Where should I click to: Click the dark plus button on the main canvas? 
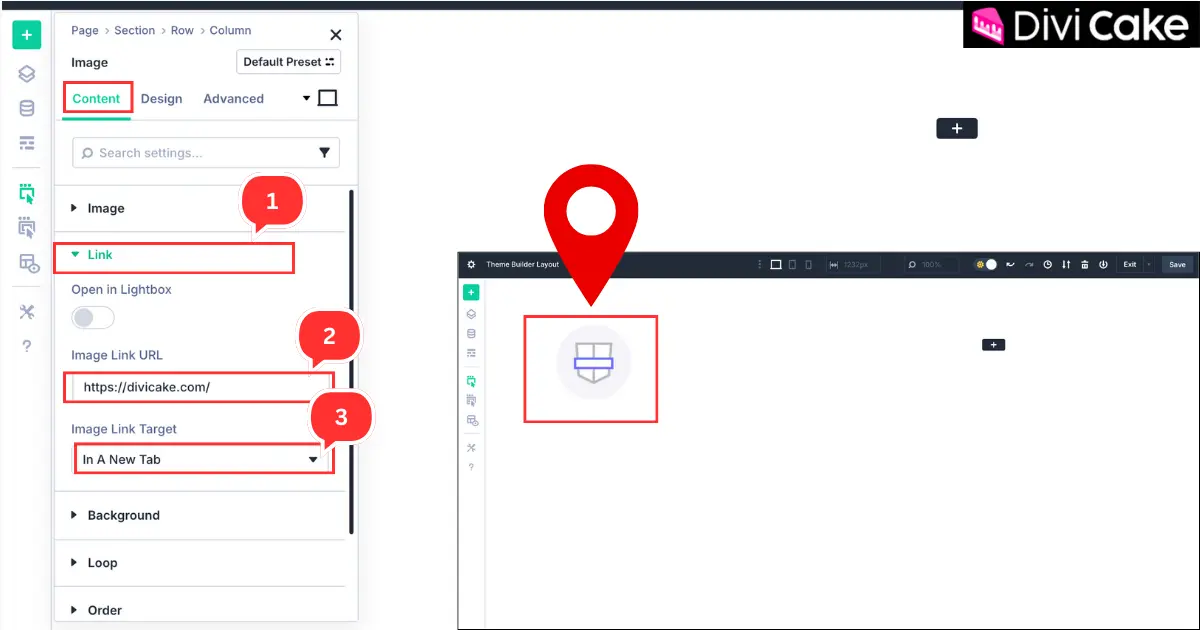pos(957,128)
